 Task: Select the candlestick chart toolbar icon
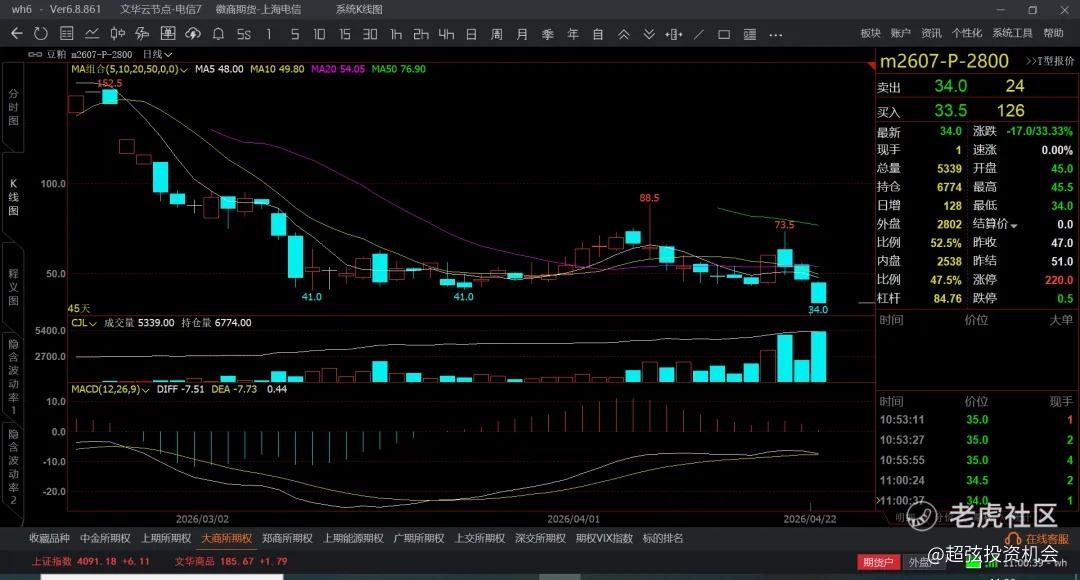(x=117, y=34)
